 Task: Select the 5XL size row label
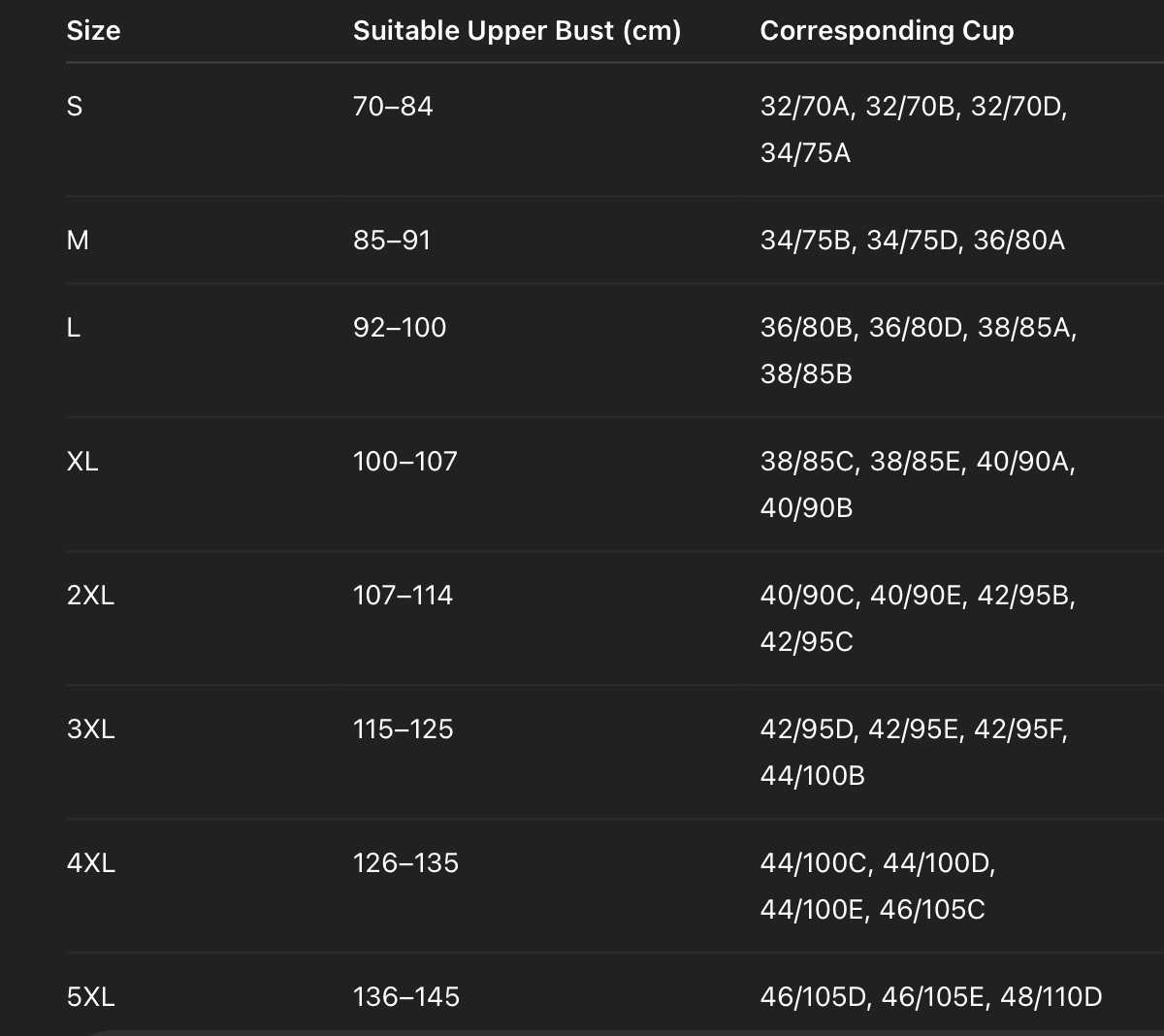point(90,997)
